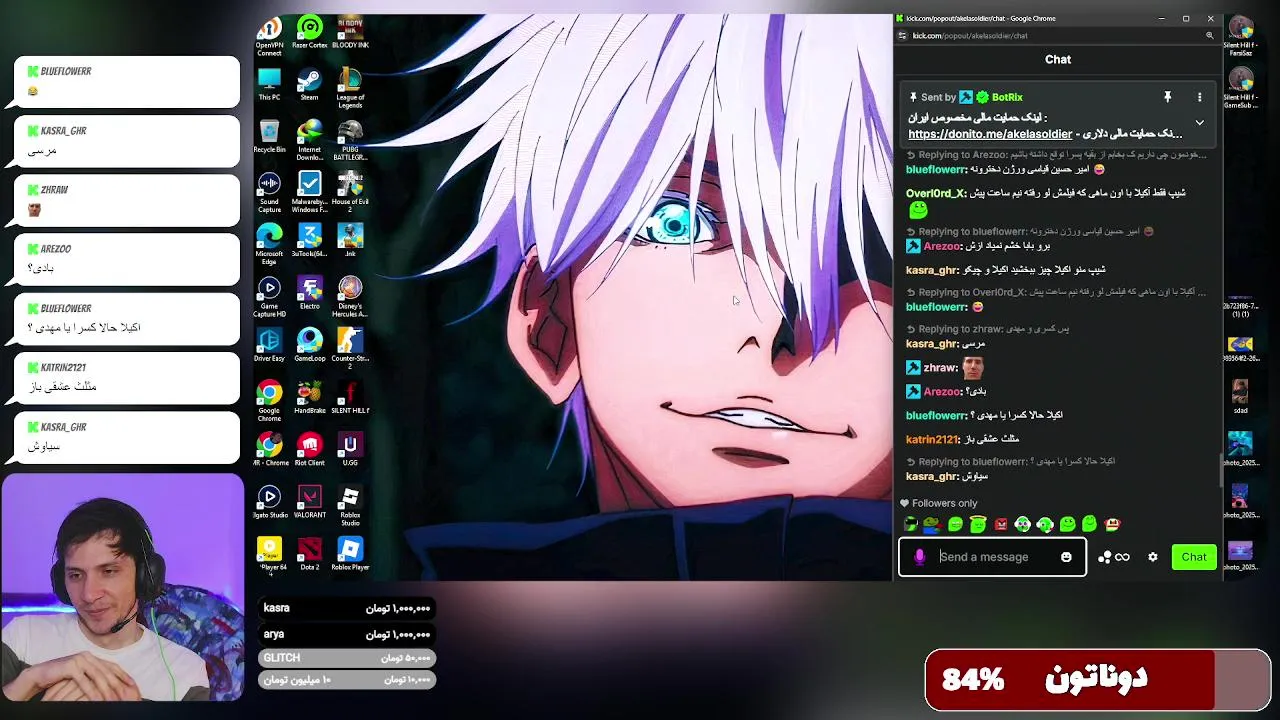Focus the 'Send a message' input field
Viewport: 1280px width, 720px height.
(993, 557)
